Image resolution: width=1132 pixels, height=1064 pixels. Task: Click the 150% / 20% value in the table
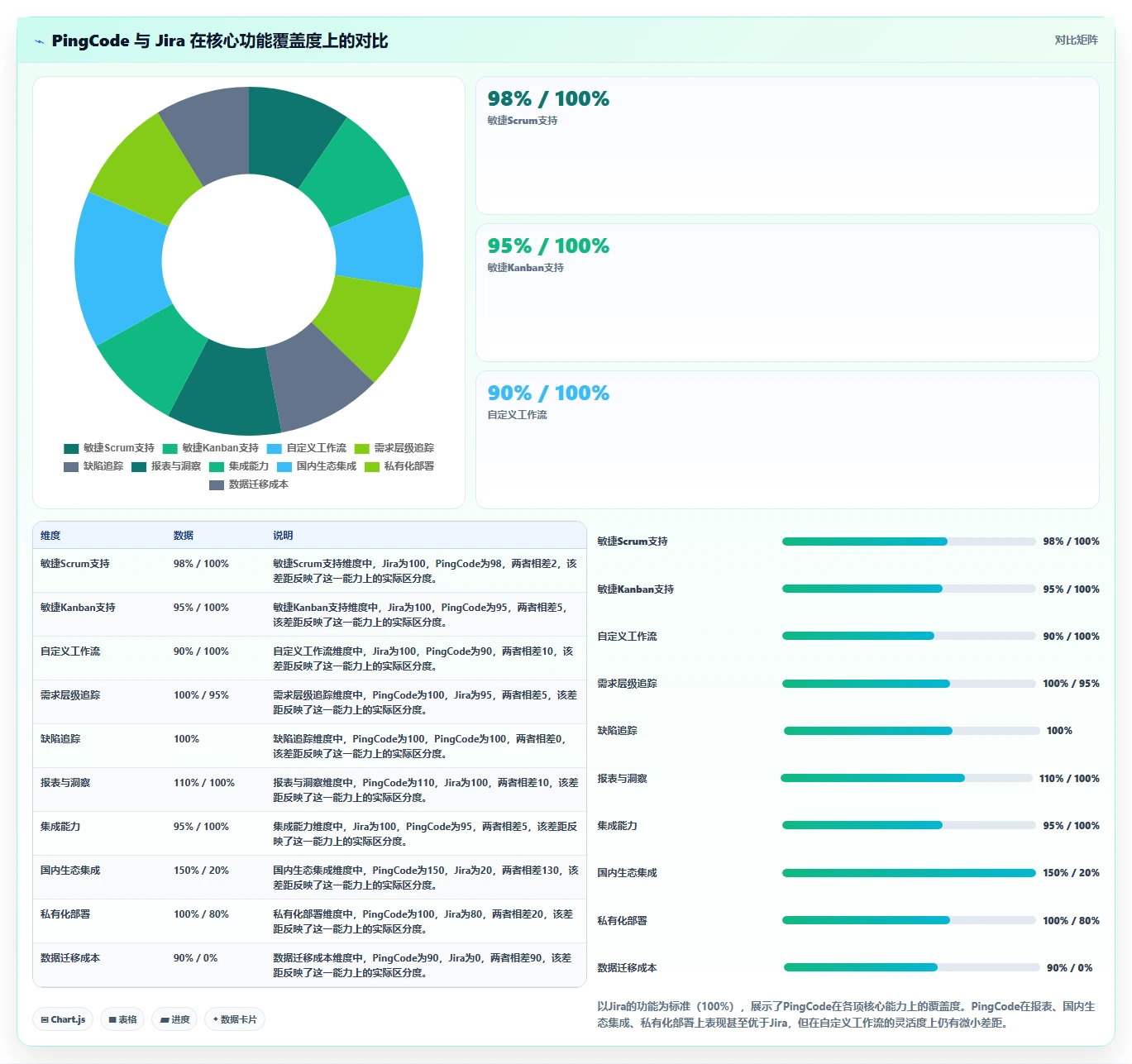coord(201,871)
